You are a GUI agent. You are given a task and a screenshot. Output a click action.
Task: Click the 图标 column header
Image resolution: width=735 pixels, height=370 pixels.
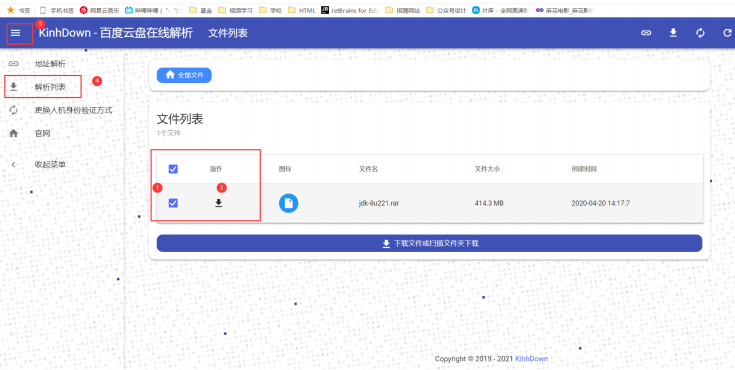coord(285,169)
